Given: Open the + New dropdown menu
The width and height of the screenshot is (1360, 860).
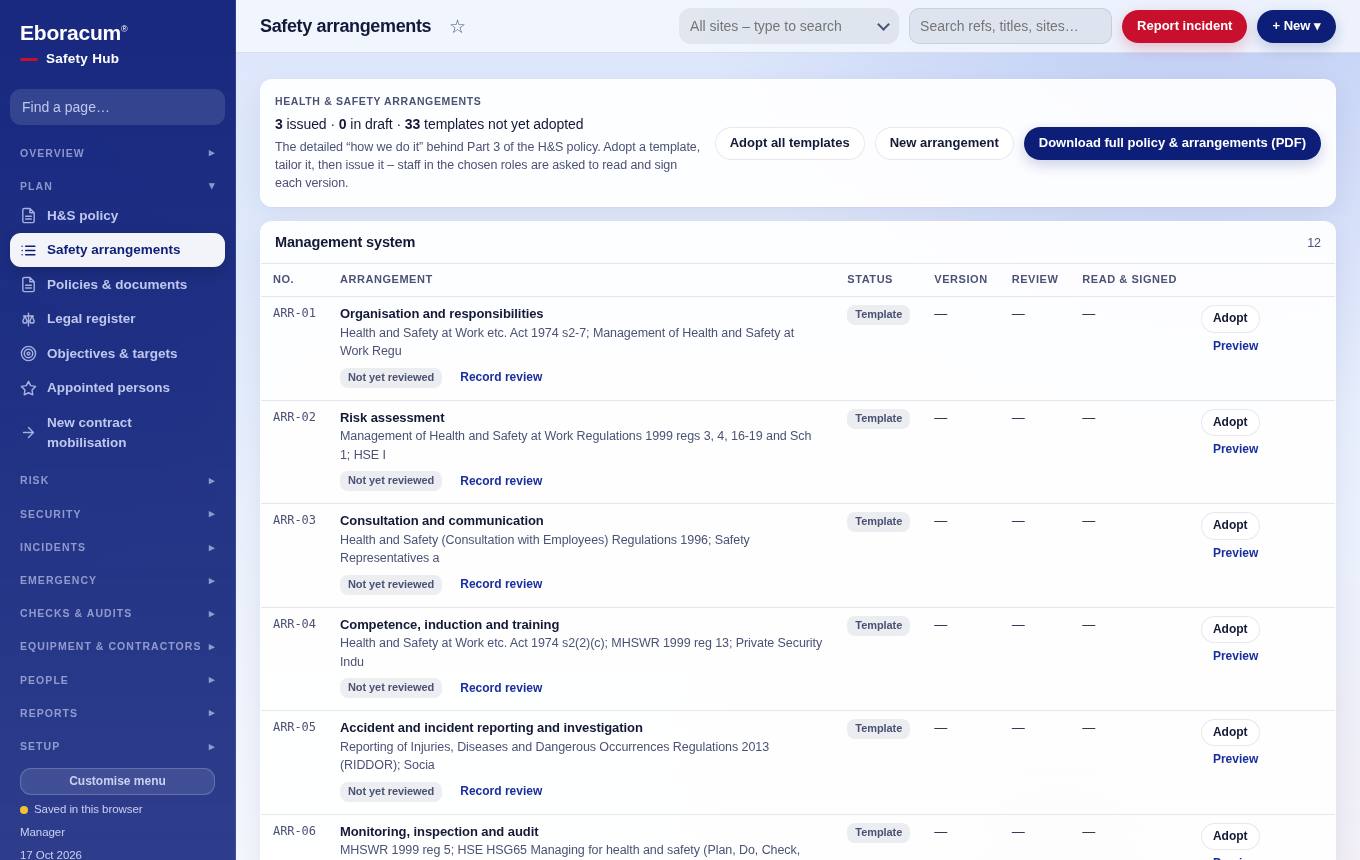Looking at the screenshot, I should pyautogui.click(x=1296, y=26).
